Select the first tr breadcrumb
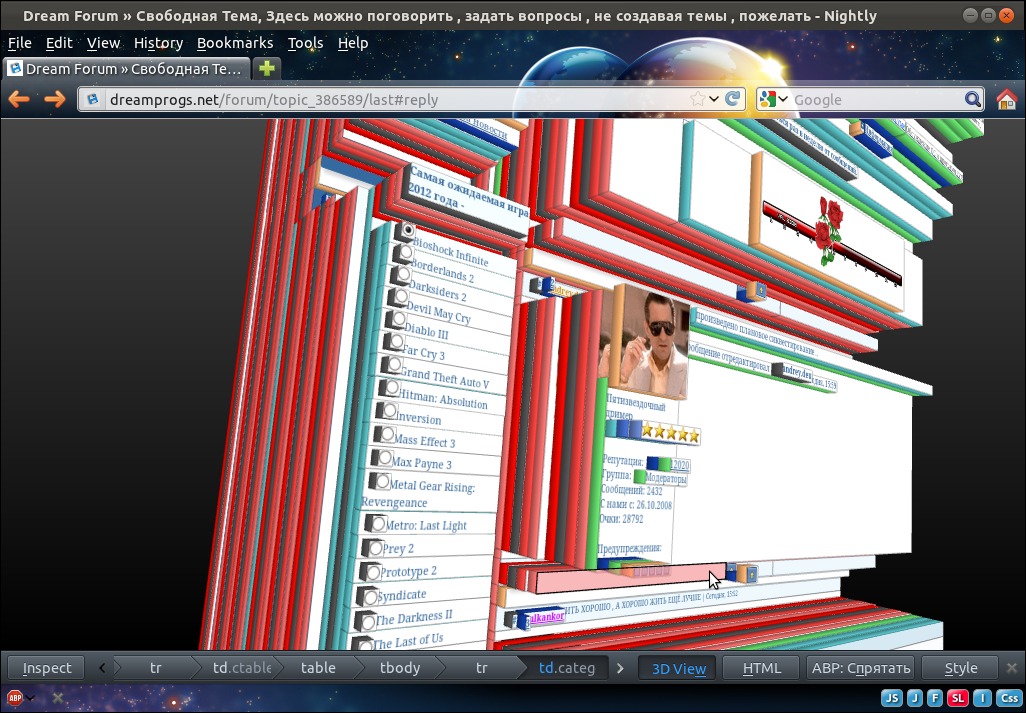The height and width of the screenshot is (713, 1026). (155, 668)
